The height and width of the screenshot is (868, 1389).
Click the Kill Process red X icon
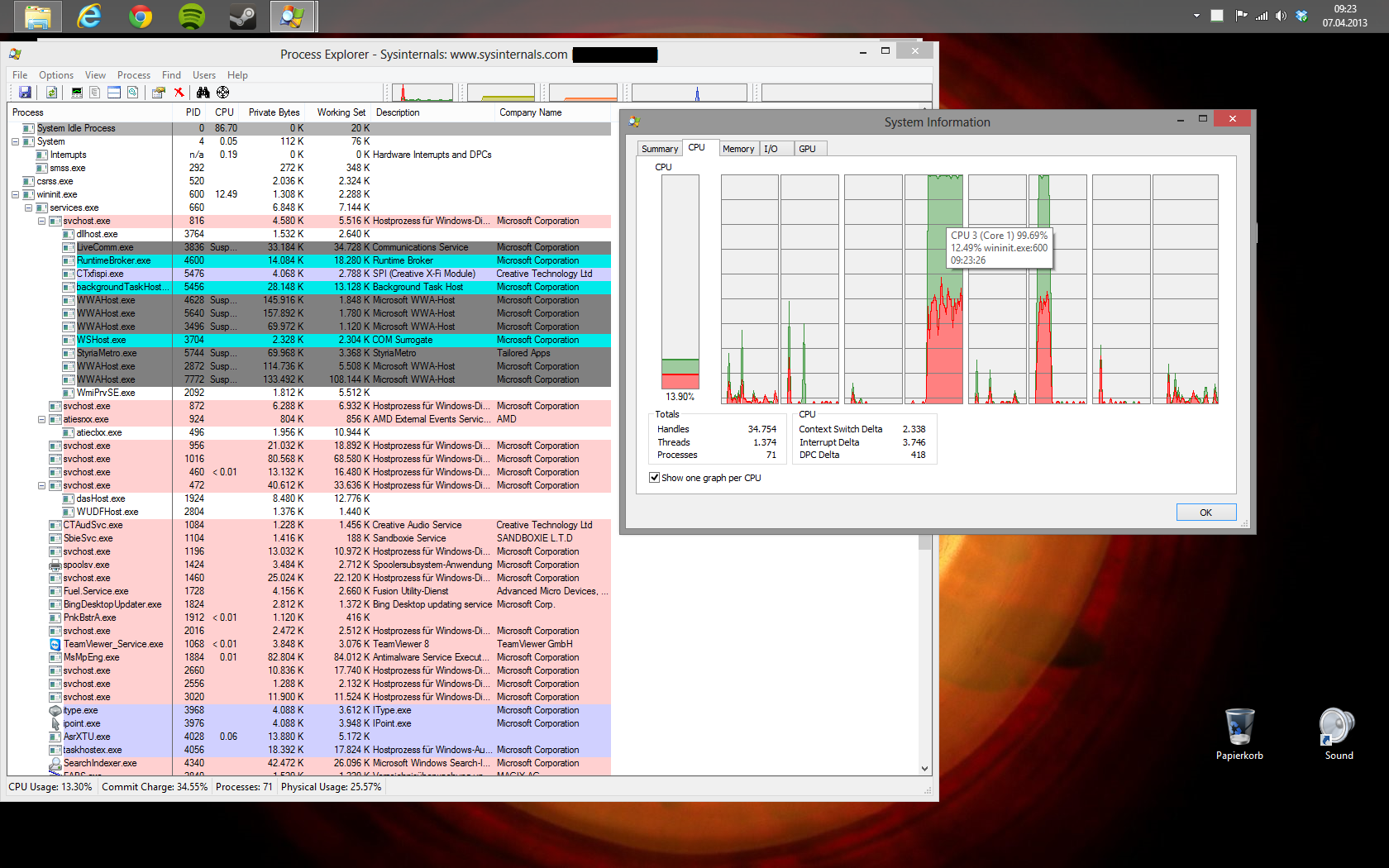[179, 93]
